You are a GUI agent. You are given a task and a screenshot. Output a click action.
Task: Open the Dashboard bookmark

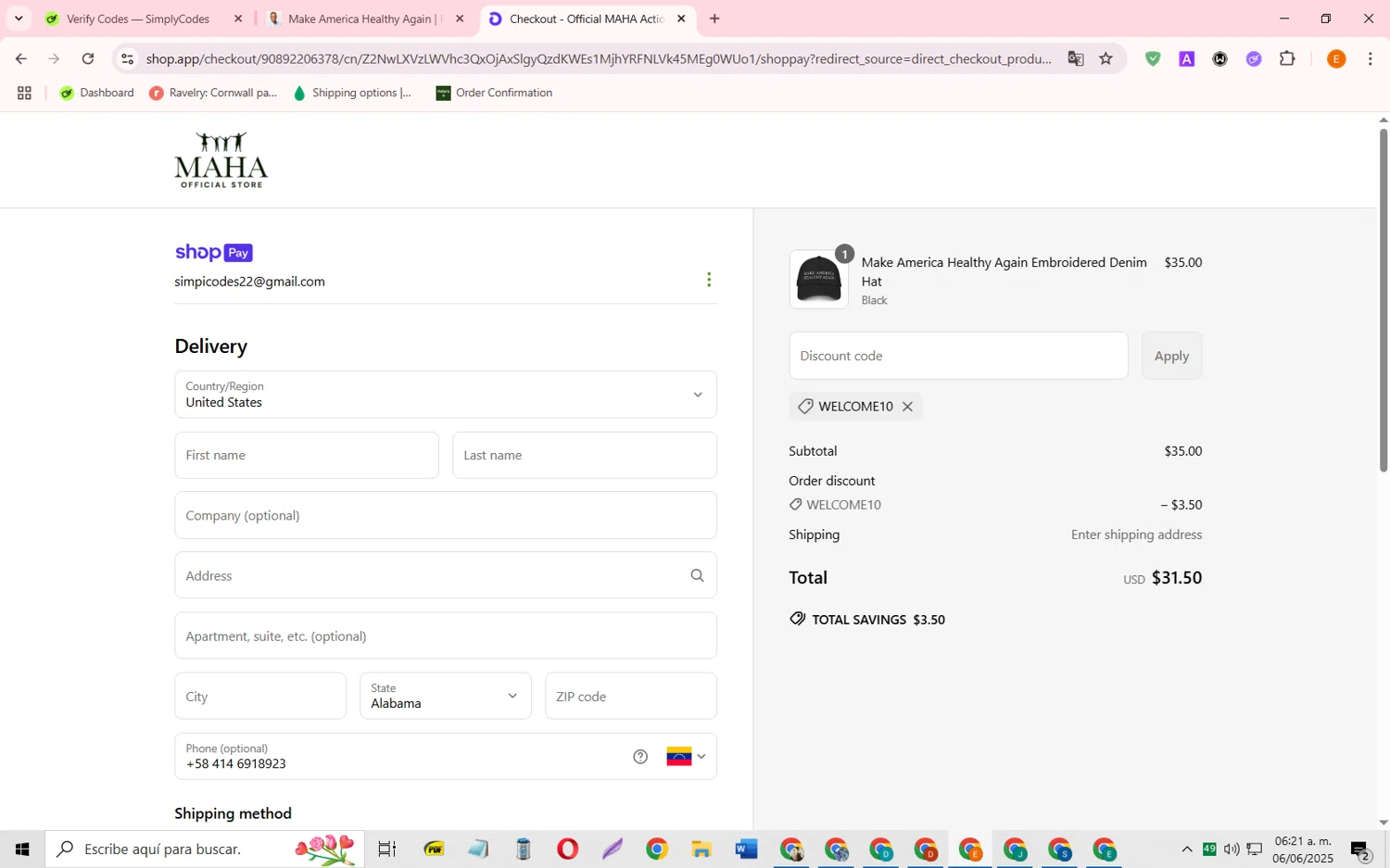click(x=96, y=93)
